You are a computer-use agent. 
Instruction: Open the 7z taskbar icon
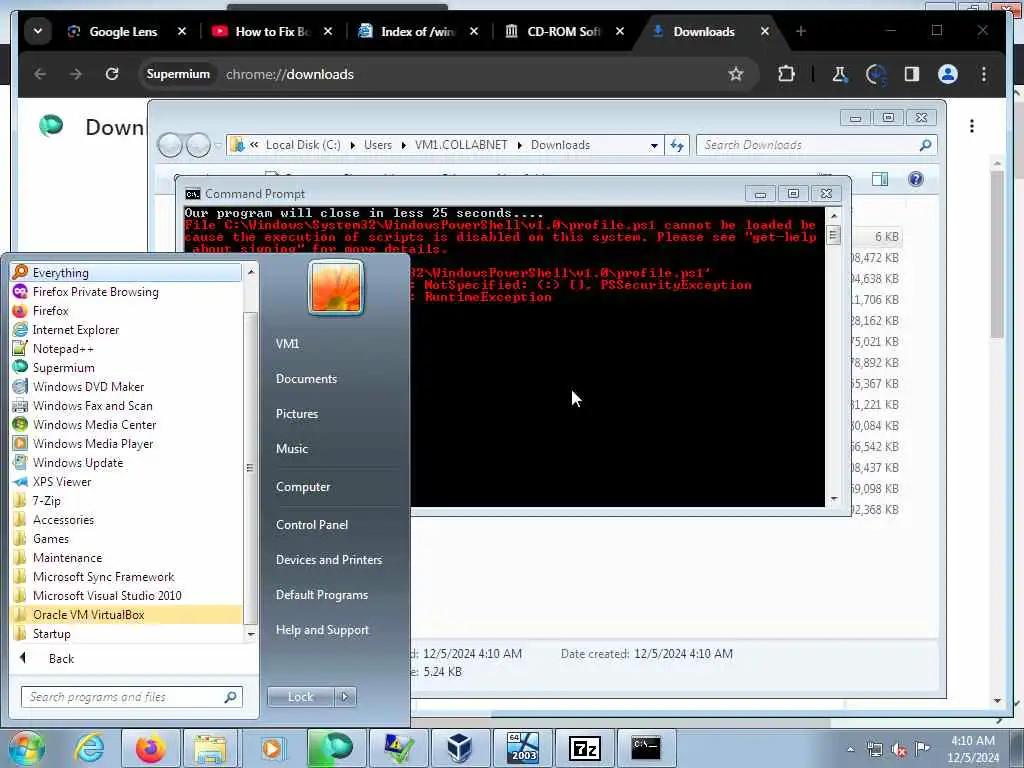[x=584, y=748]
